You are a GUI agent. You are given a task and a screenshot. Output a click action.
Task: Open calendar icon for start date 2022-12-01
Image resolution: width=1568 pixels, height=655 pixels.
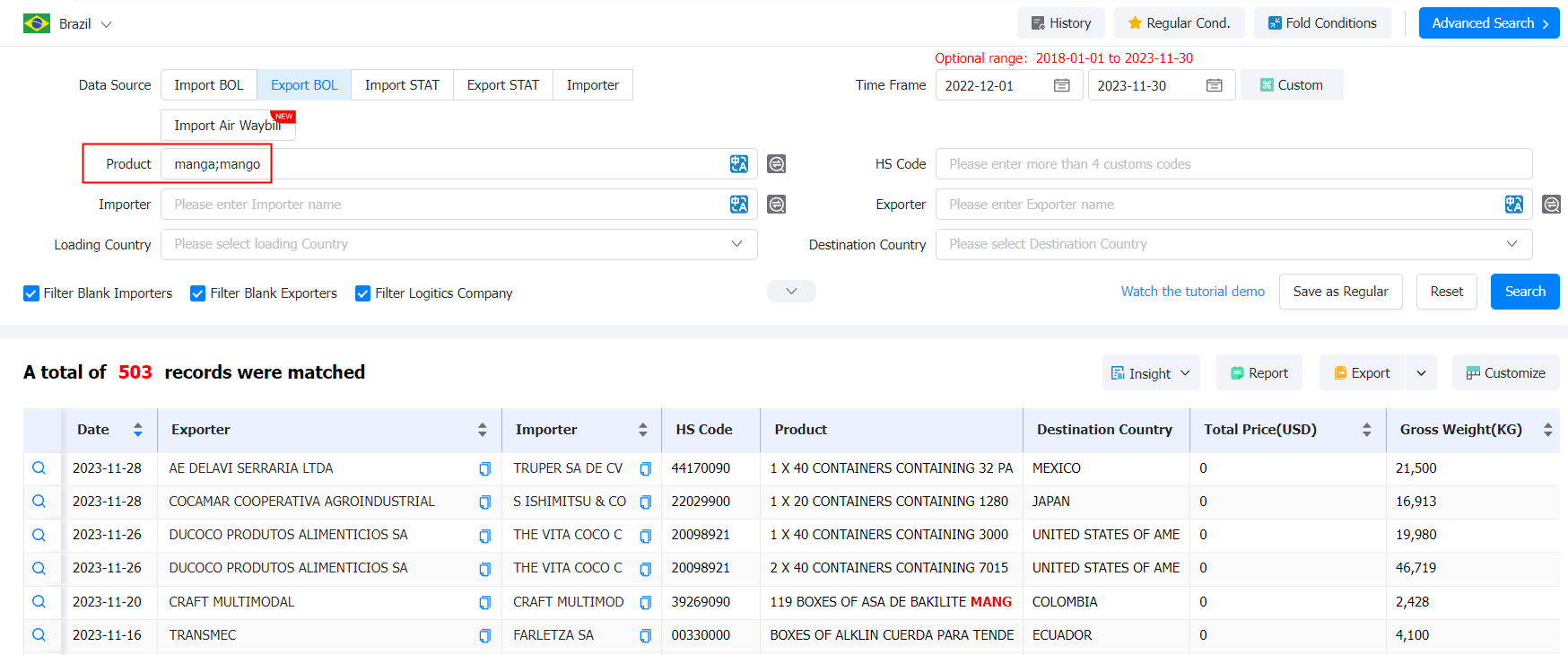(x=1062, y=85)
